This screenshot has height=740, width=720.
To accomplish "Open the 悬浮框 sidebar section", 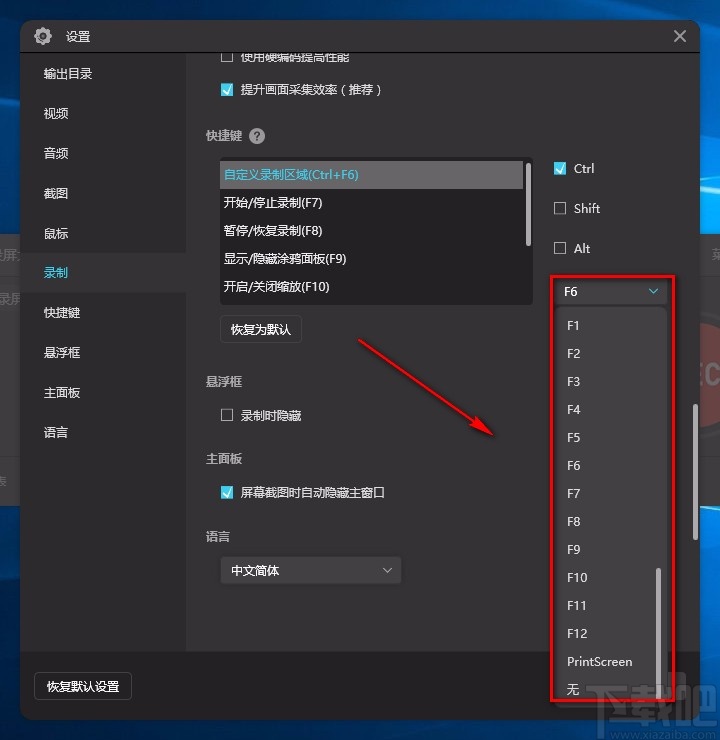I will 62,353.
